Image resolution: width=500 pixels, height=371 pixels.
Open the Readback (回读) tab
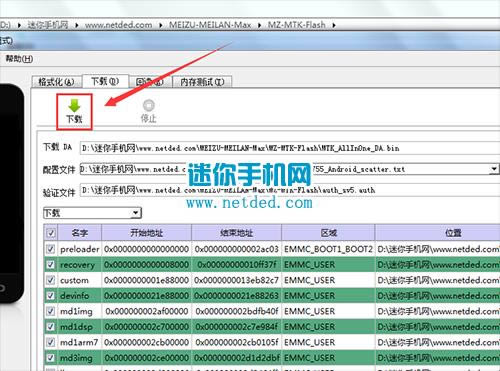(150, 82)
